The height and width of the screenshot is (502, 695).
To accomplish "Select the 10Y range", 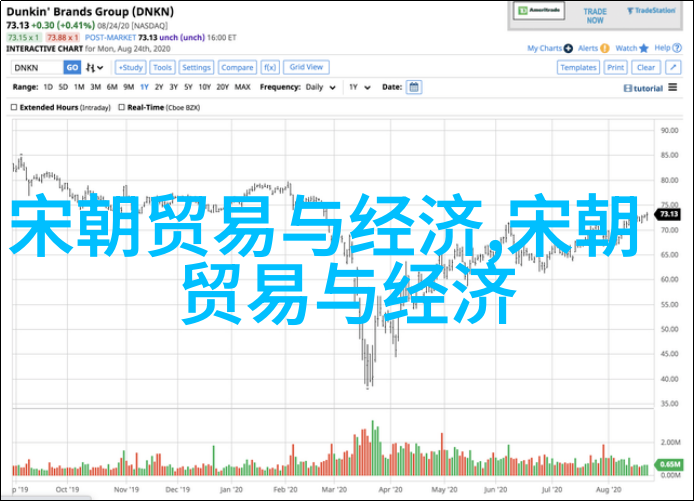I will (205, 87).
